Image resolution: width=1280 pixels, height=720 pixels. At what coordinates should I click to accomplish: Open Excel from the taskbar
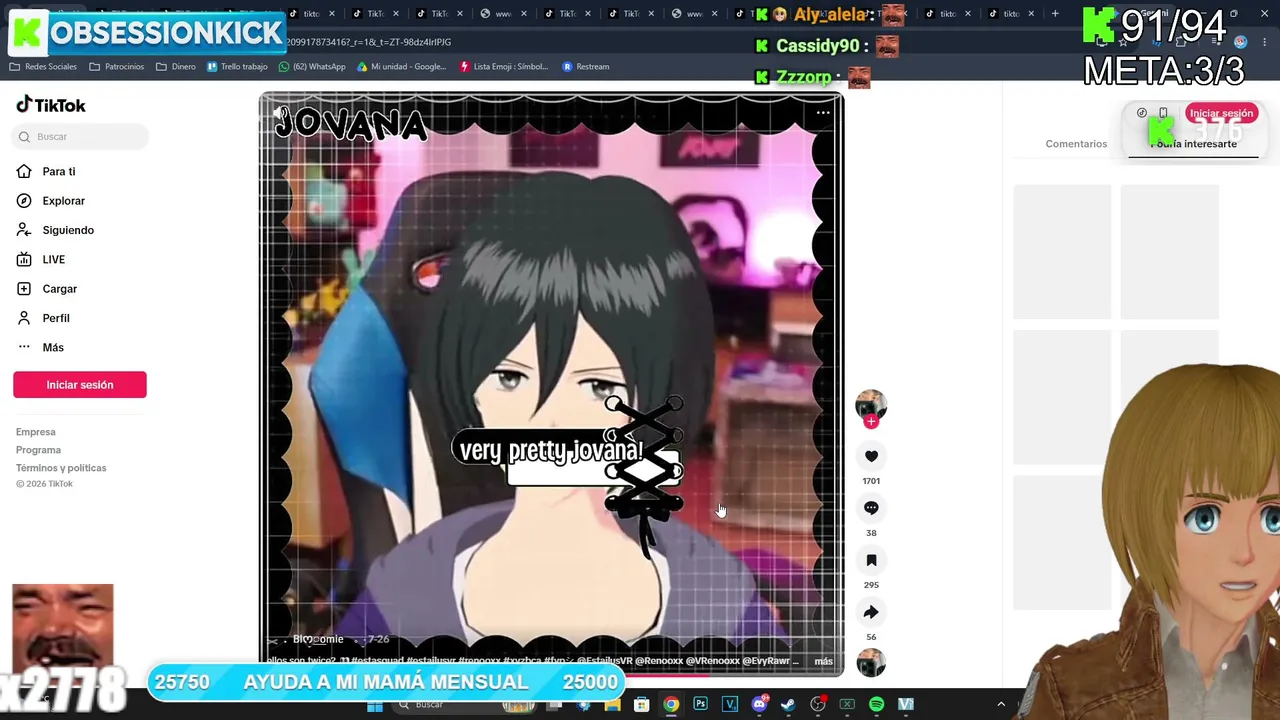pos(847,705)
